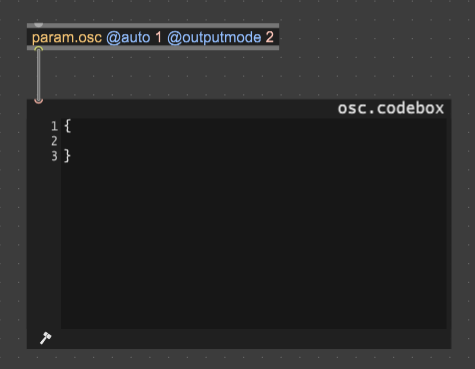This screenshot has height=369, width=475.
Task: Click the outlet at bottom of param.osc
Action: coord(39,49)
